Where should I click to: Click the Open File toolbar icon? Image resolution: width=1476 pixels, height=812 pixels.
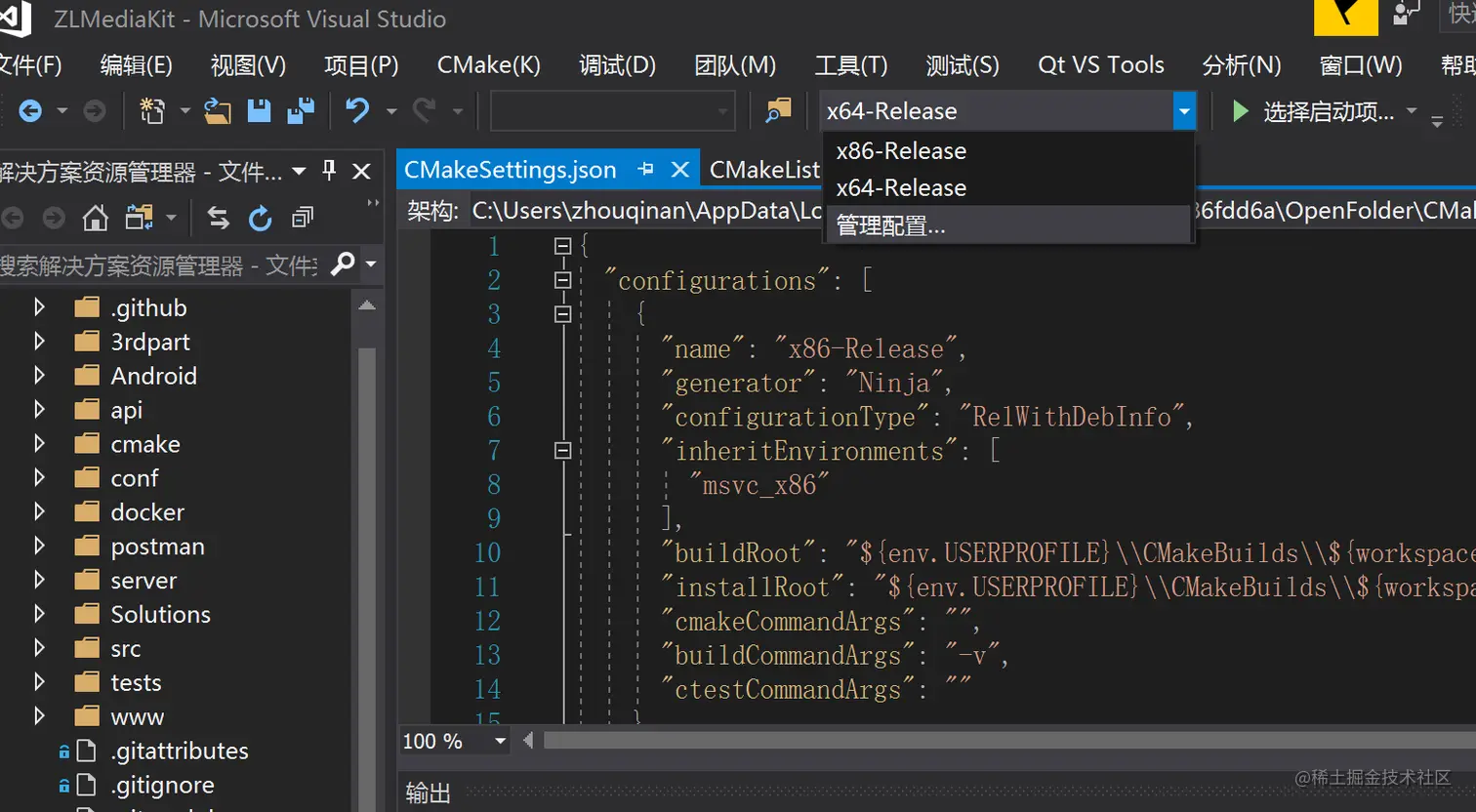pyautogui.click(x=217, y=111)
